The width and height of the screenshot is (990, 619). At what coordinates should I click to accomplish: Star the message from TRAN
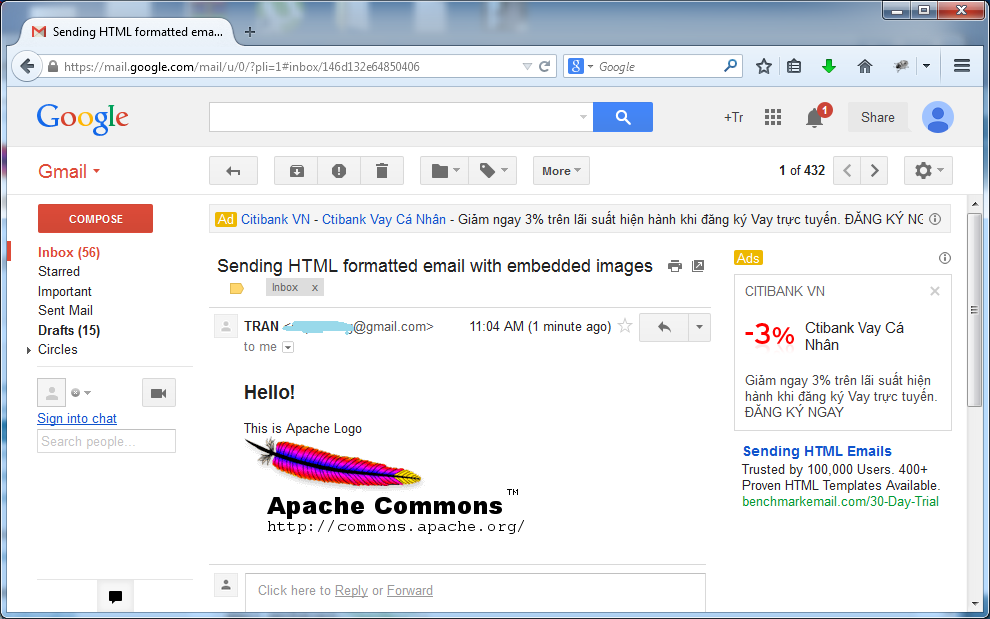tap(625, 326)
